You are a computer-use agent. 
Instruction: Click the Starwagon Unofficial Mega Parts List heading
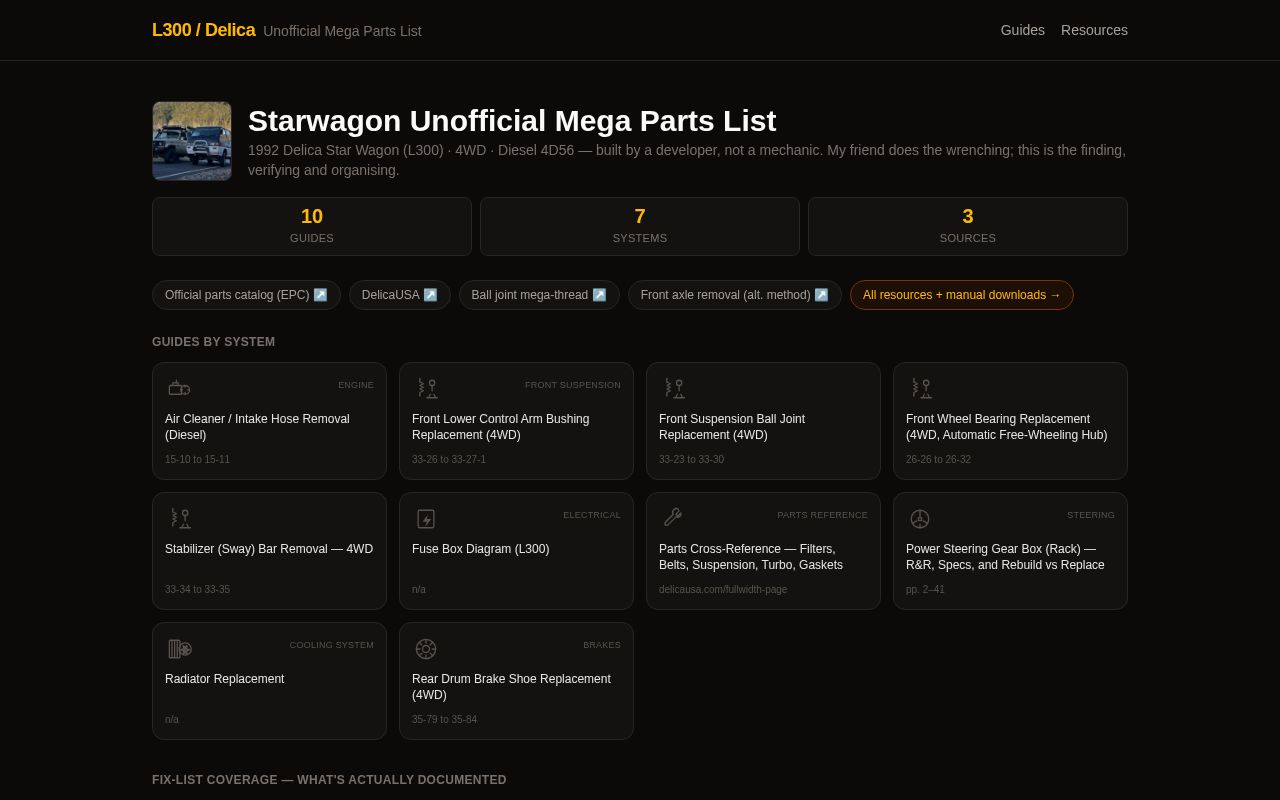tap(512, 121)
